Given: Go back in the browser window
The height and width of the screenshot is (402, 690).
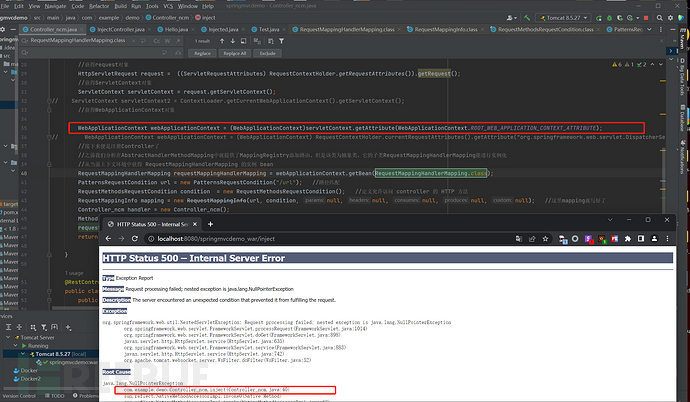Looking at the screenshot, I should 108,238.
